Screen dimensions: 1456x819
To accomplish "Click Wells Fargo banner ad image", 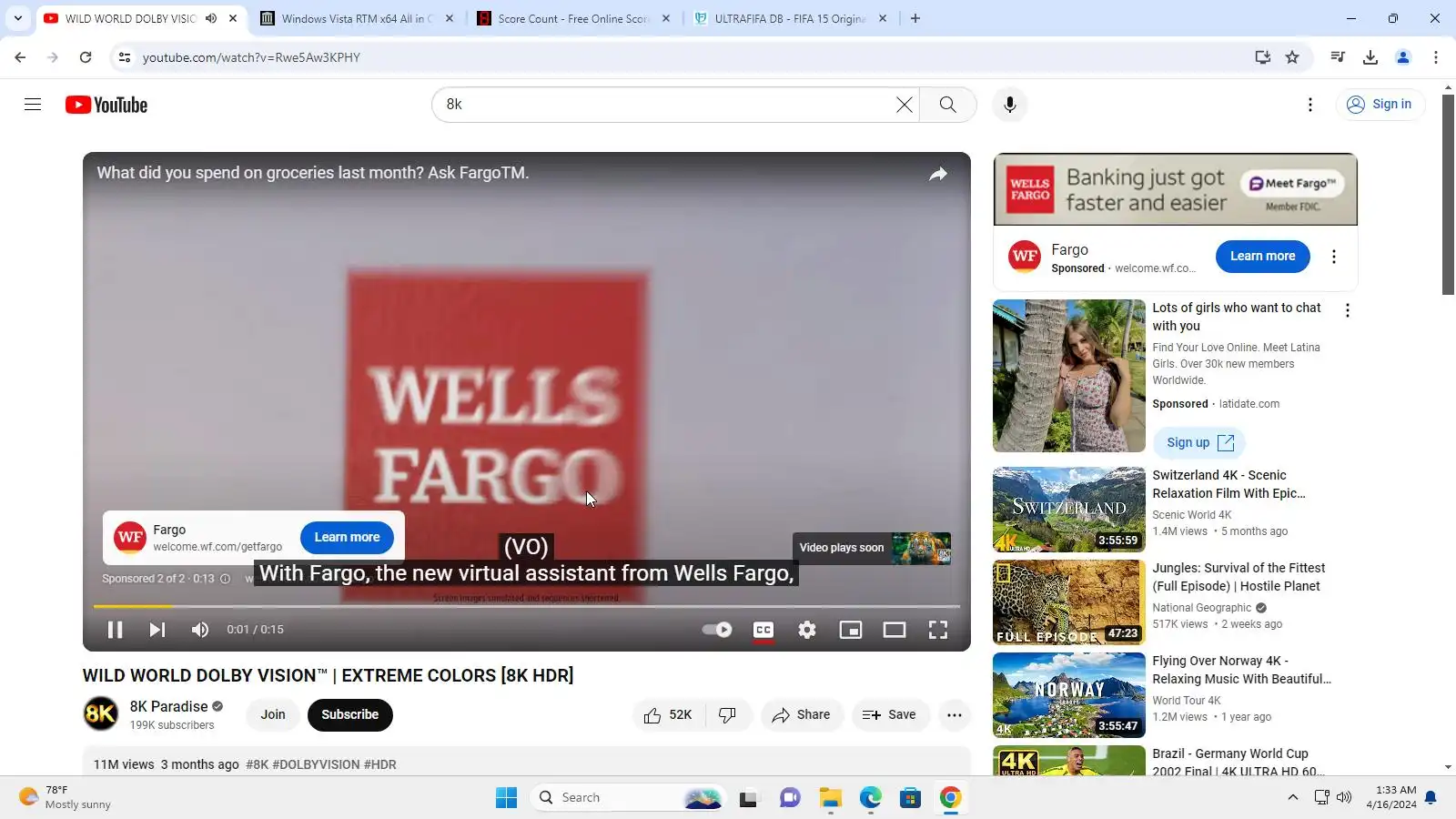I will 1175,189.
